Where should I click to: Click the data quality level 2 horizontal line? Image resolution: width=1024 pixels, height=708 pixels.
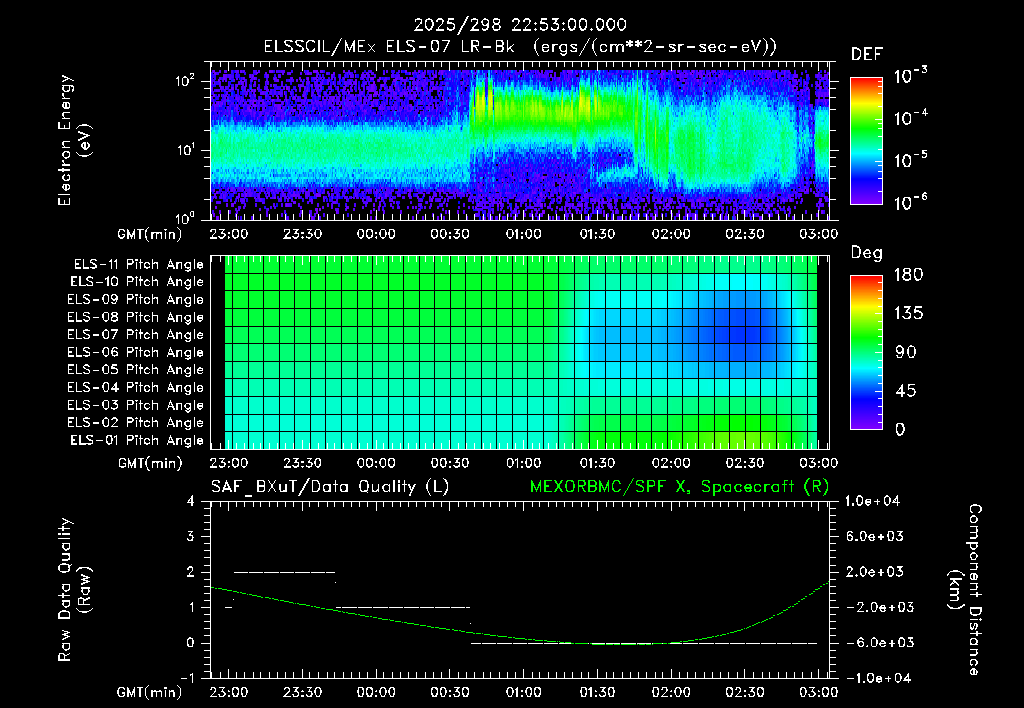(x=284, y=572)
